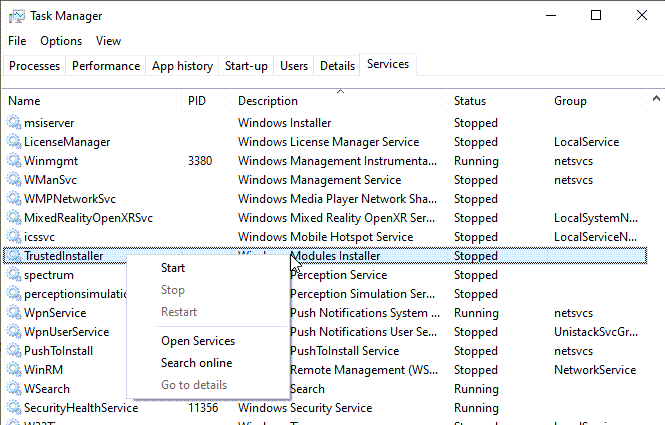665x425 pixels.
Task: Switch to the Performance tab
Action: click(x=106, y=66)
